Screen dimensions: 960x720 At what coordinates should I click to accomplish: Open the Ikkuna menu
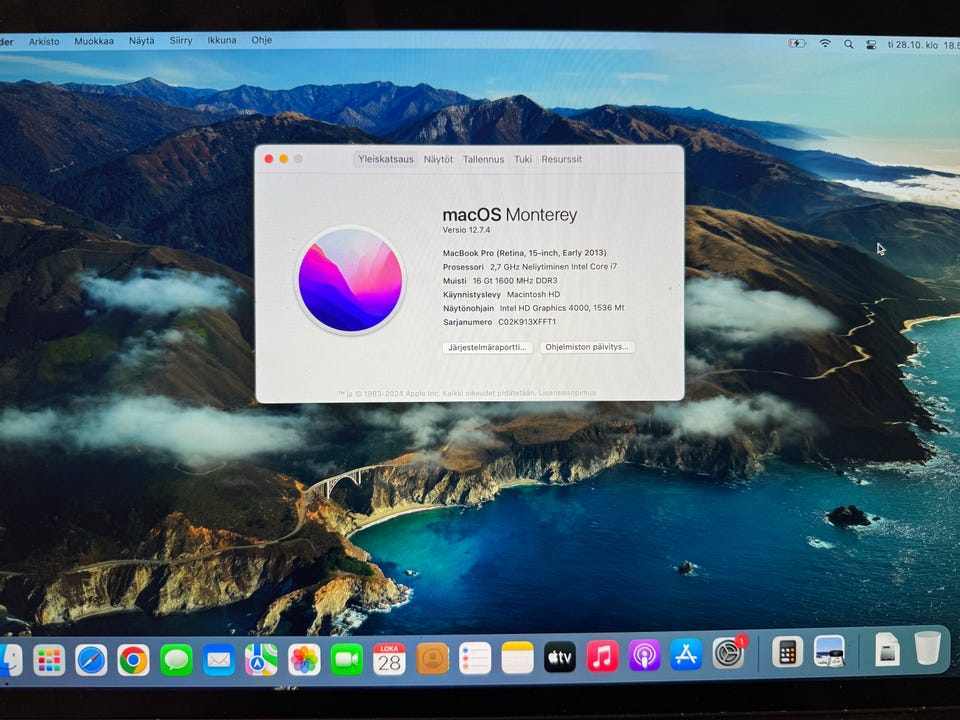(x=222, y=40)
